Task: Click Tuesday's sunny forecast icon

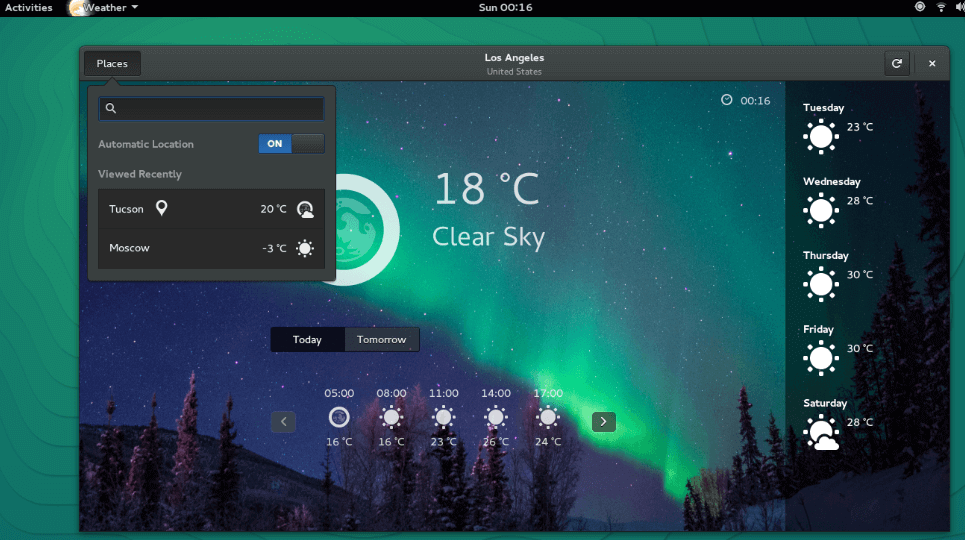Action: point(821,136)
